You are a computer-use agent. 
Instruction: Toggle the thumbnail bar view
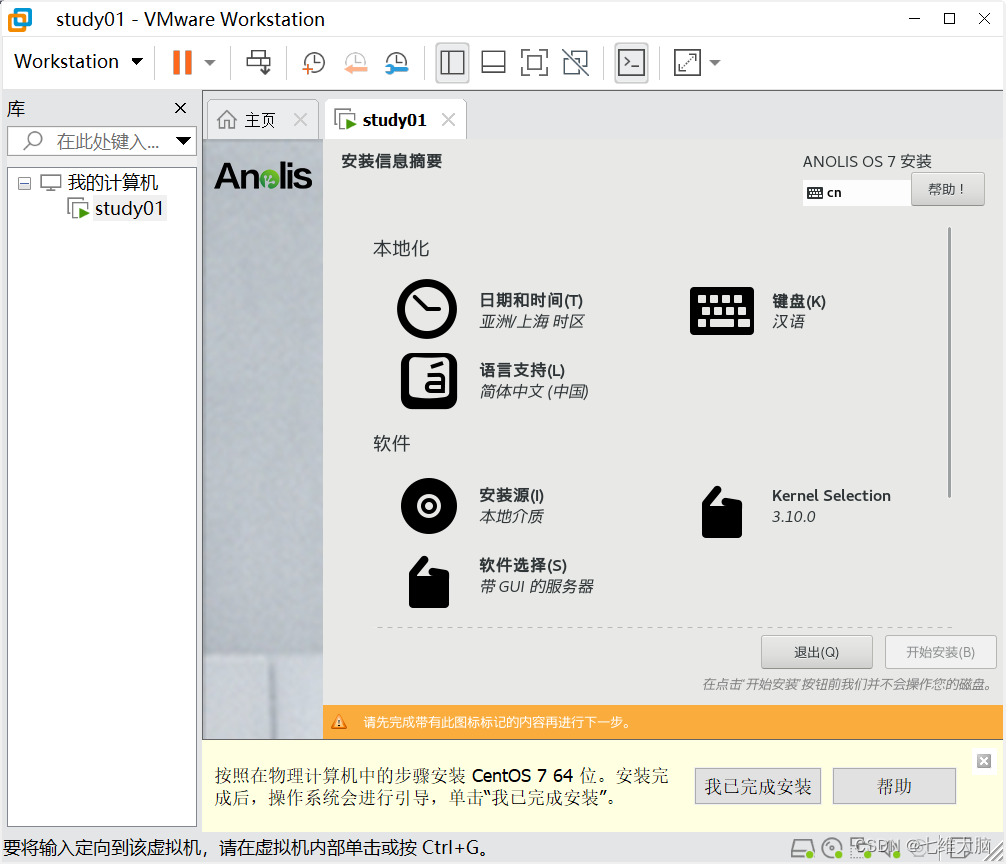(493, 63)
